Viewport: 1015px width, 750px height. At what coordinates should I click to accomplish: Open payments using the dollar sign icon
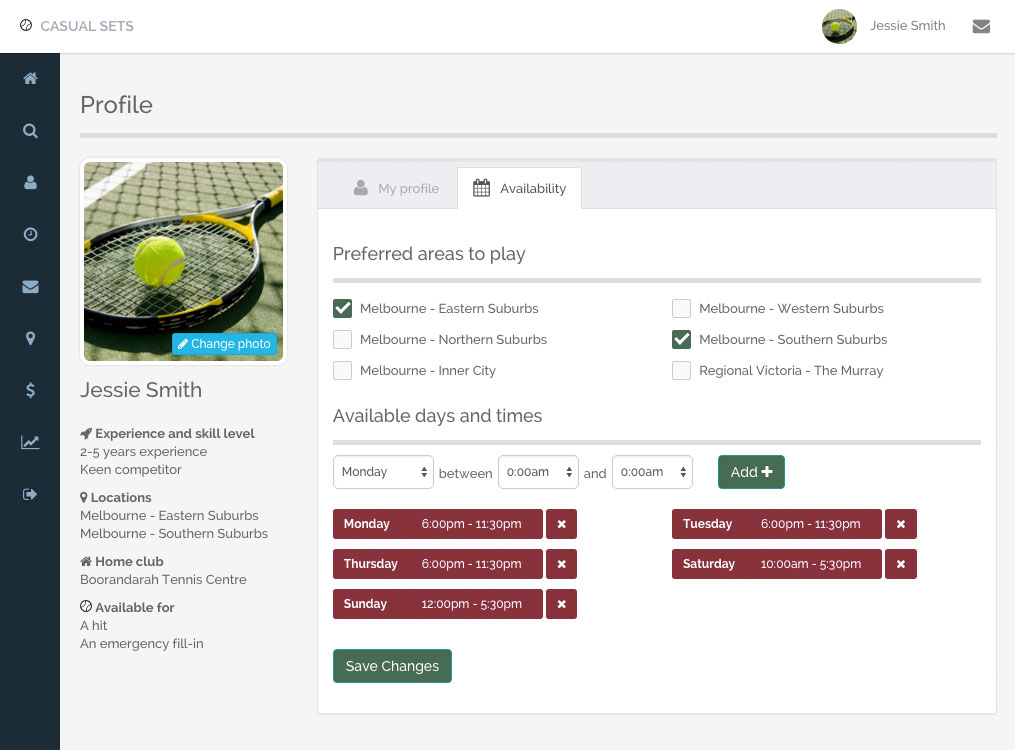tap(30, 390)
